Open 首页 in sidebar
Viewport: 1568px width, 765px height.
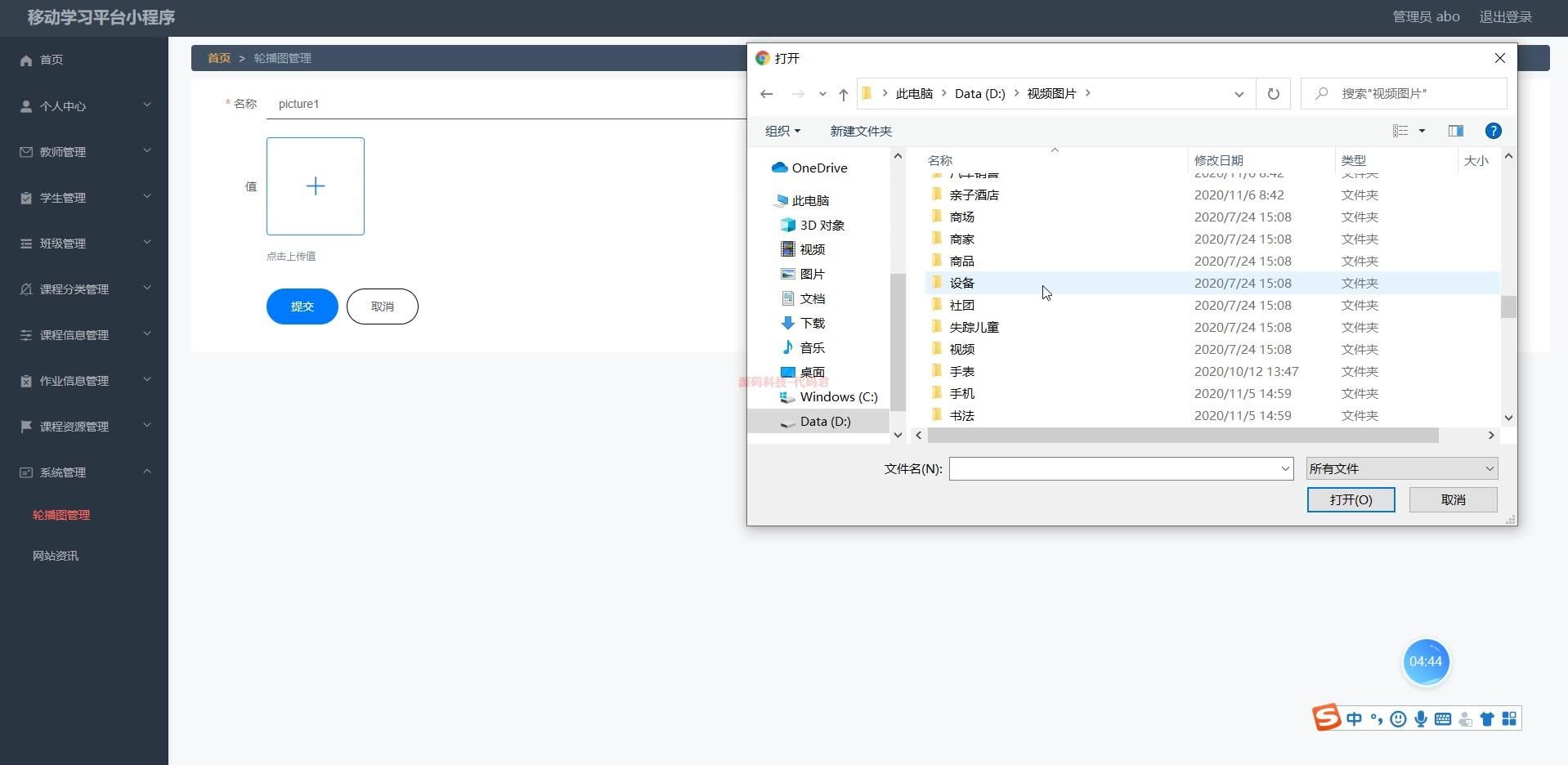click(84, 60)
